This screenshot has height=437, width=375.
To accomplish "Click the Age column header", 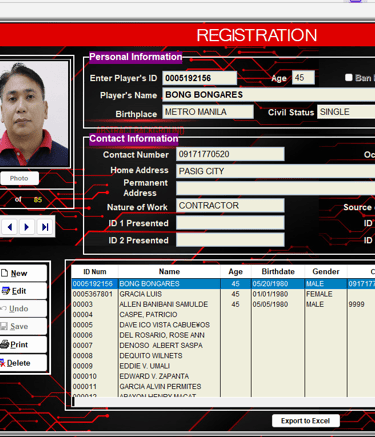I will (235, 272).
